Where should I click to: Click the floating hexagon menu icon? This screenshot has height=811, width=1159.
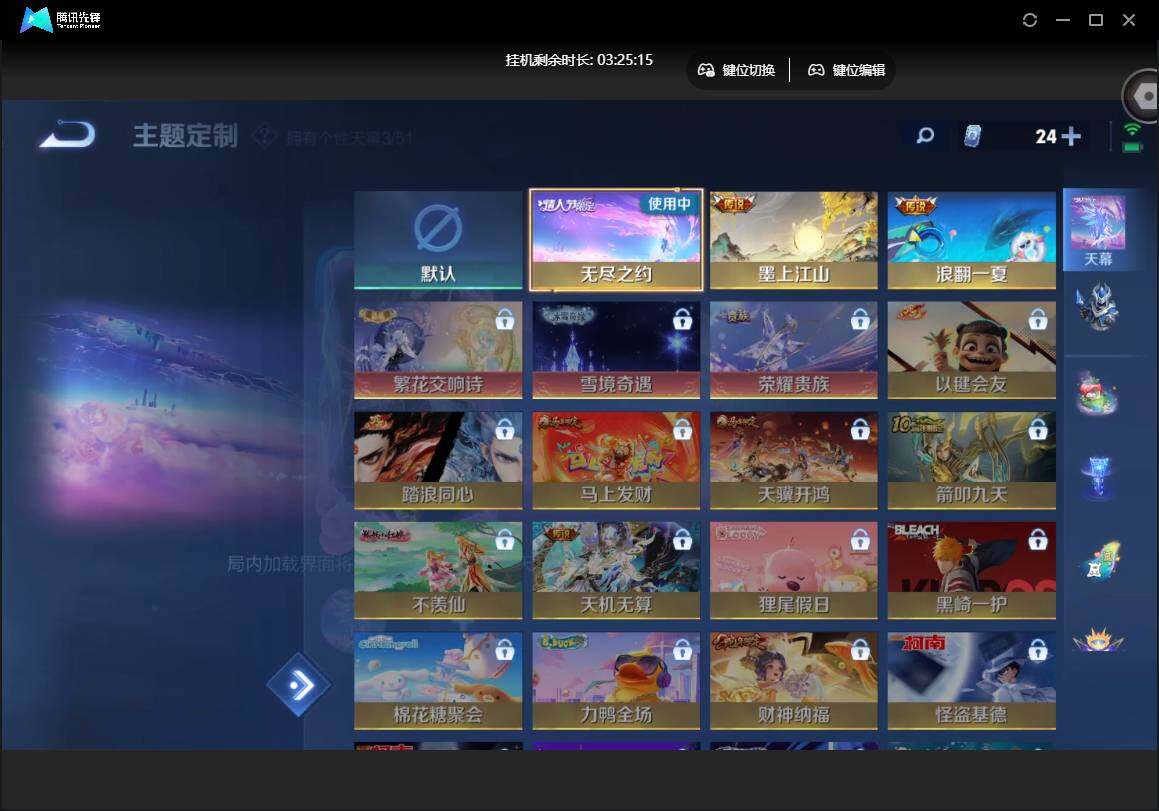tap(1143, 97)
